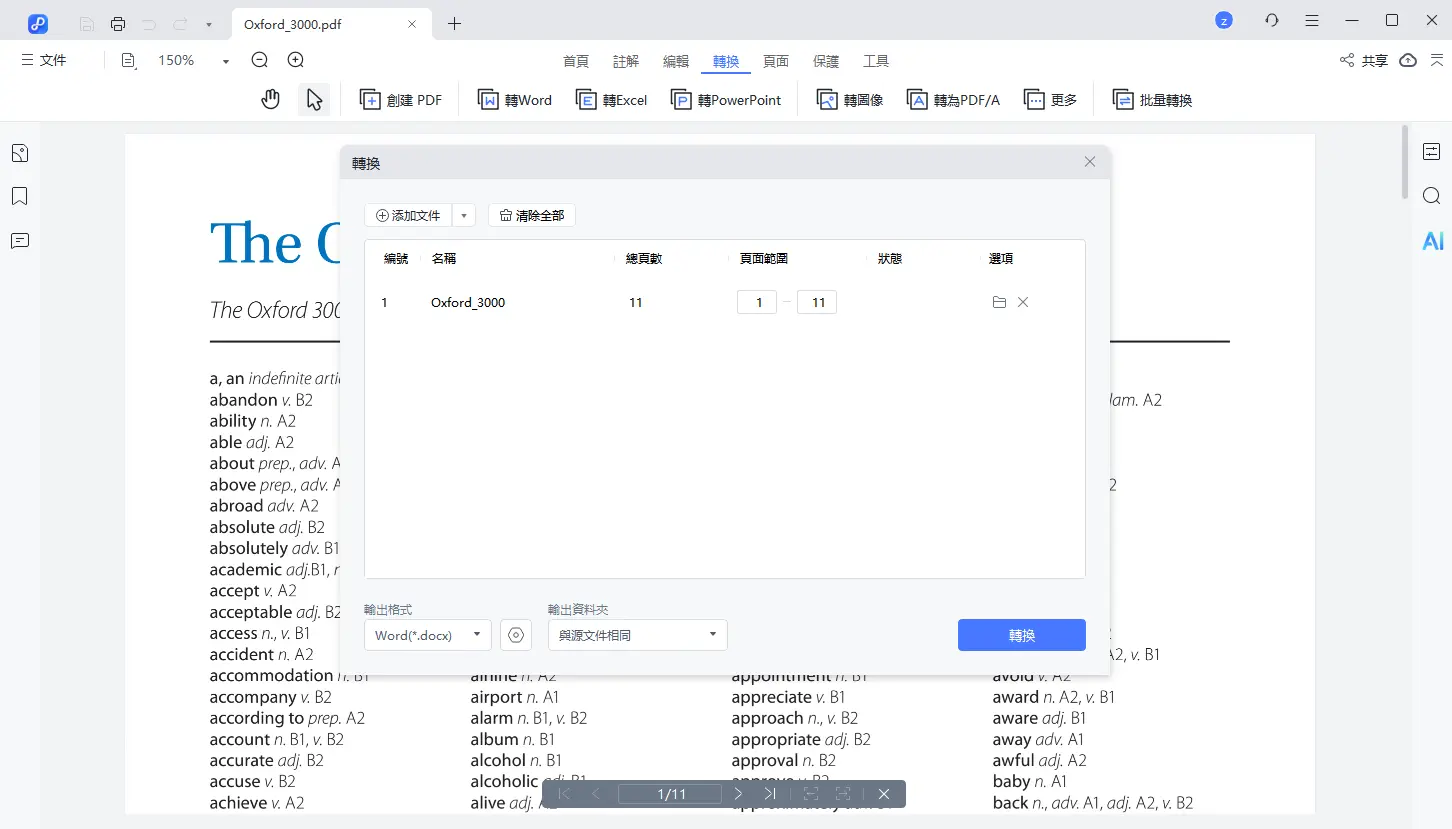
Task: Switch to the 頁面 tab
Action: (776, 61)
